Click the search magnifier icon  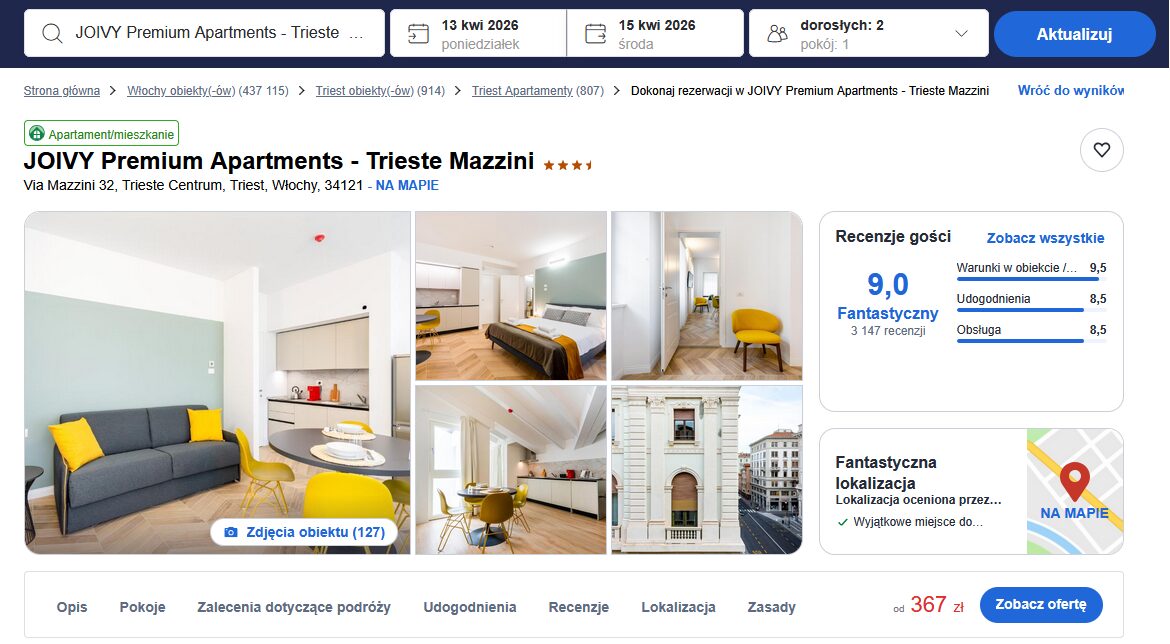(x=52, y=34)
